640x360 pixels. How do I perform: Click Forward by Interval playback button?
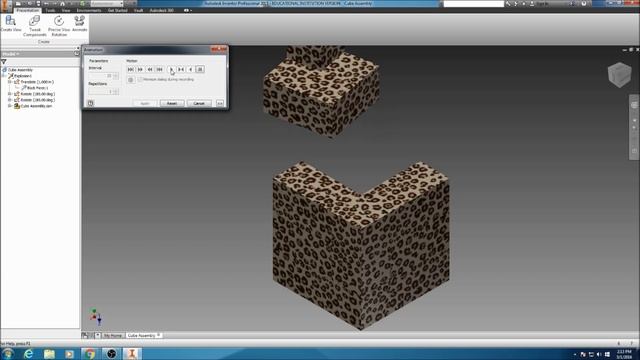click(140, 69)
